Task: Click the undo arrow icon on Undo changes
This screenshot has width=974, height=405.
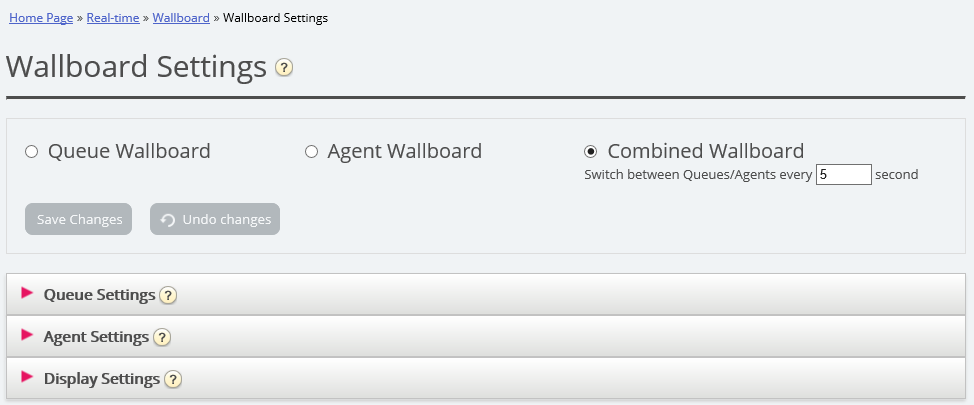Action: click(x=168, y=220)
